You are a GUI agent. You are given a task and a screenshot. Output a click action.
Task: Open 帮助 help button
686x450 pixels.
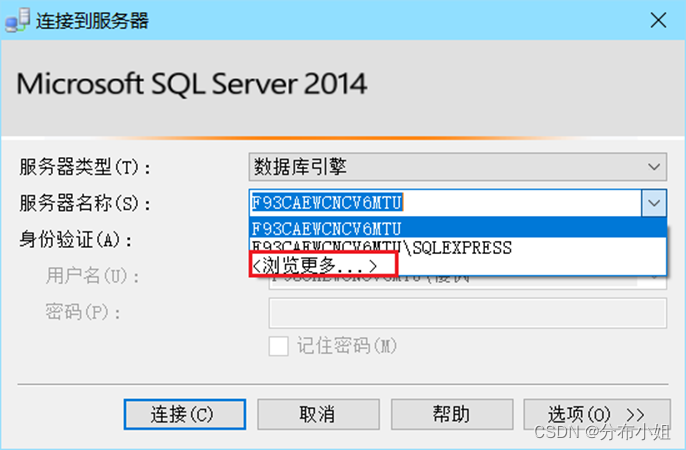[x=452, y=414]
